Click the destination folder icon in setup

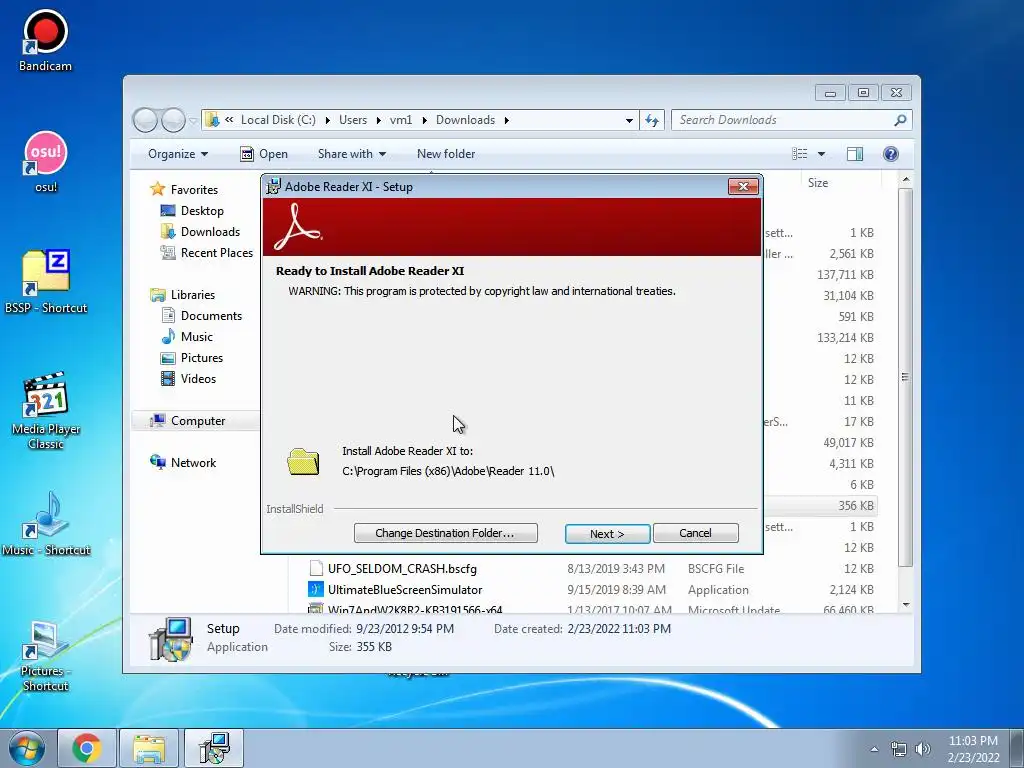pyautogui.click(x=303, y=462)
